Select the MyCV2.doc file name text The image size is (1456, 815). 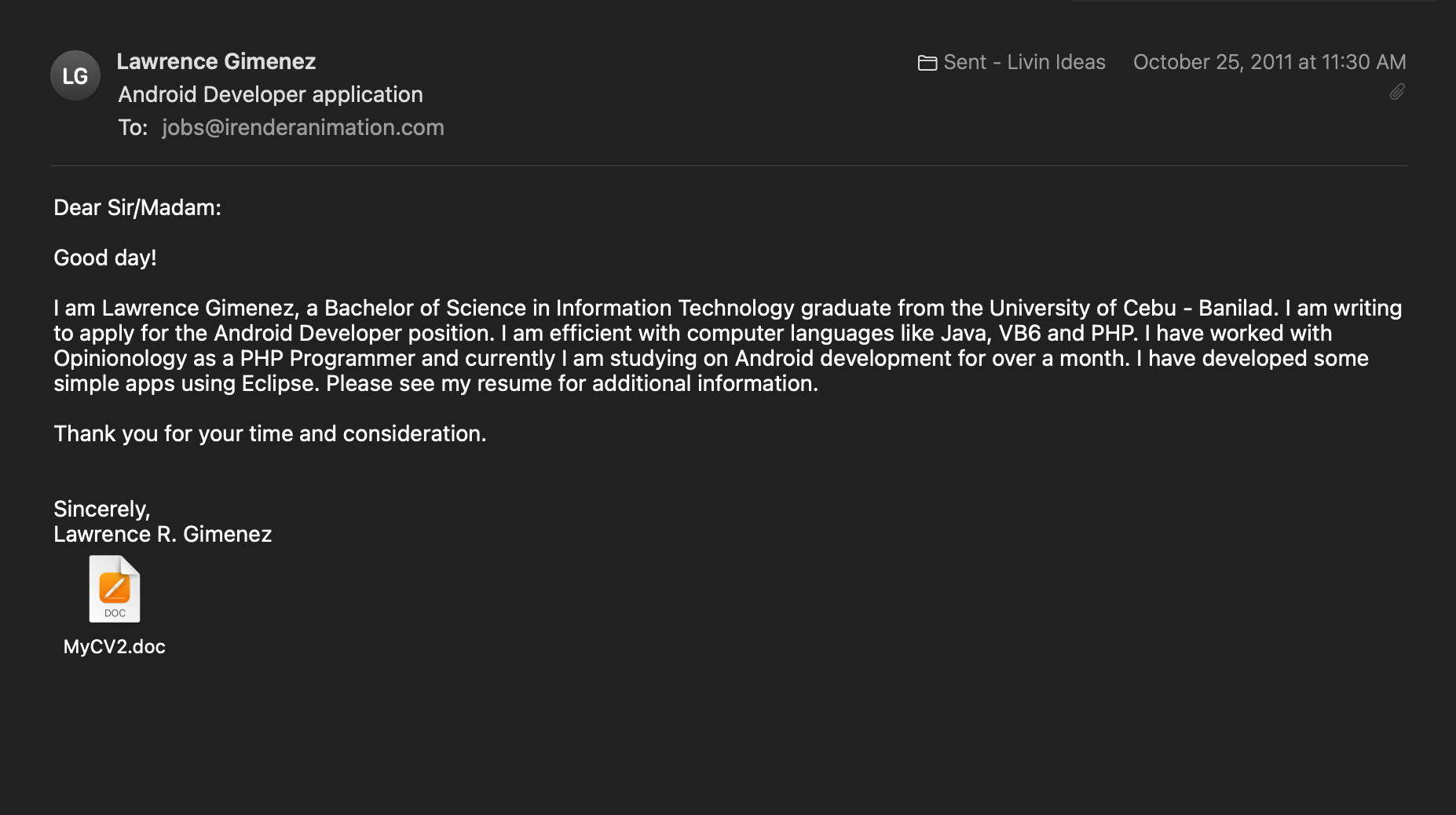[115, 646]
